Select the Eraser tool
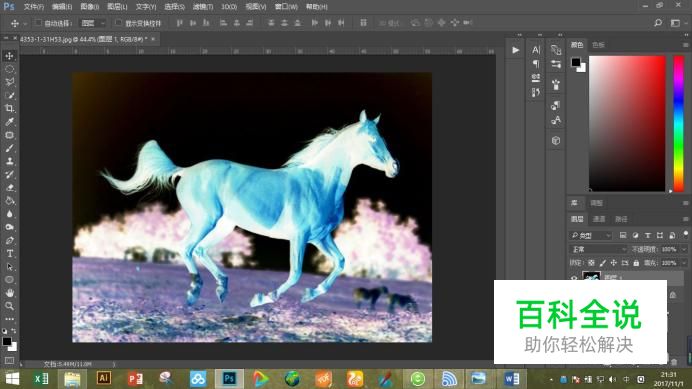The height and width of the screenshot is (389, 692). point(9,188)
